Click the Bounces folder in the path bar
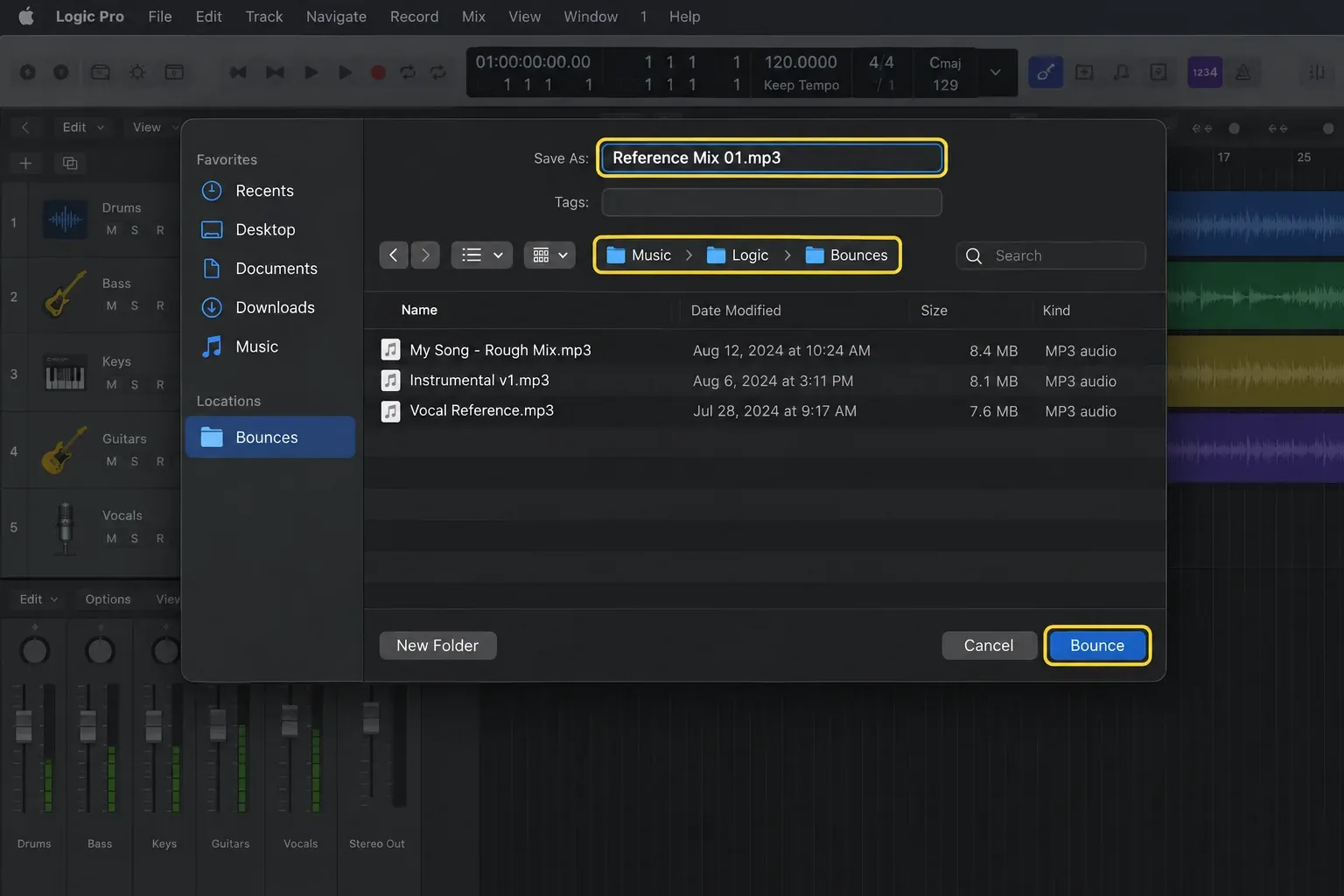The image size is (1344, 896). click(x=846, y=255)
